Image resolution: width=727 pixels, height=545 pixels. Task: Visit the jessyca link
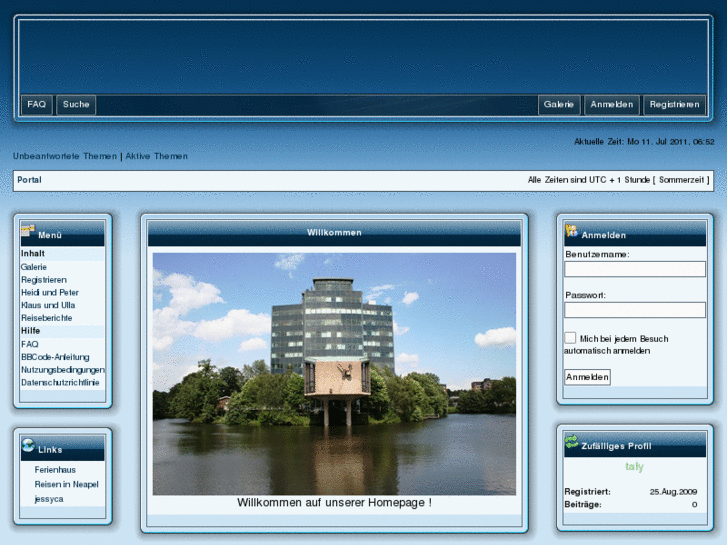point(49,499)
